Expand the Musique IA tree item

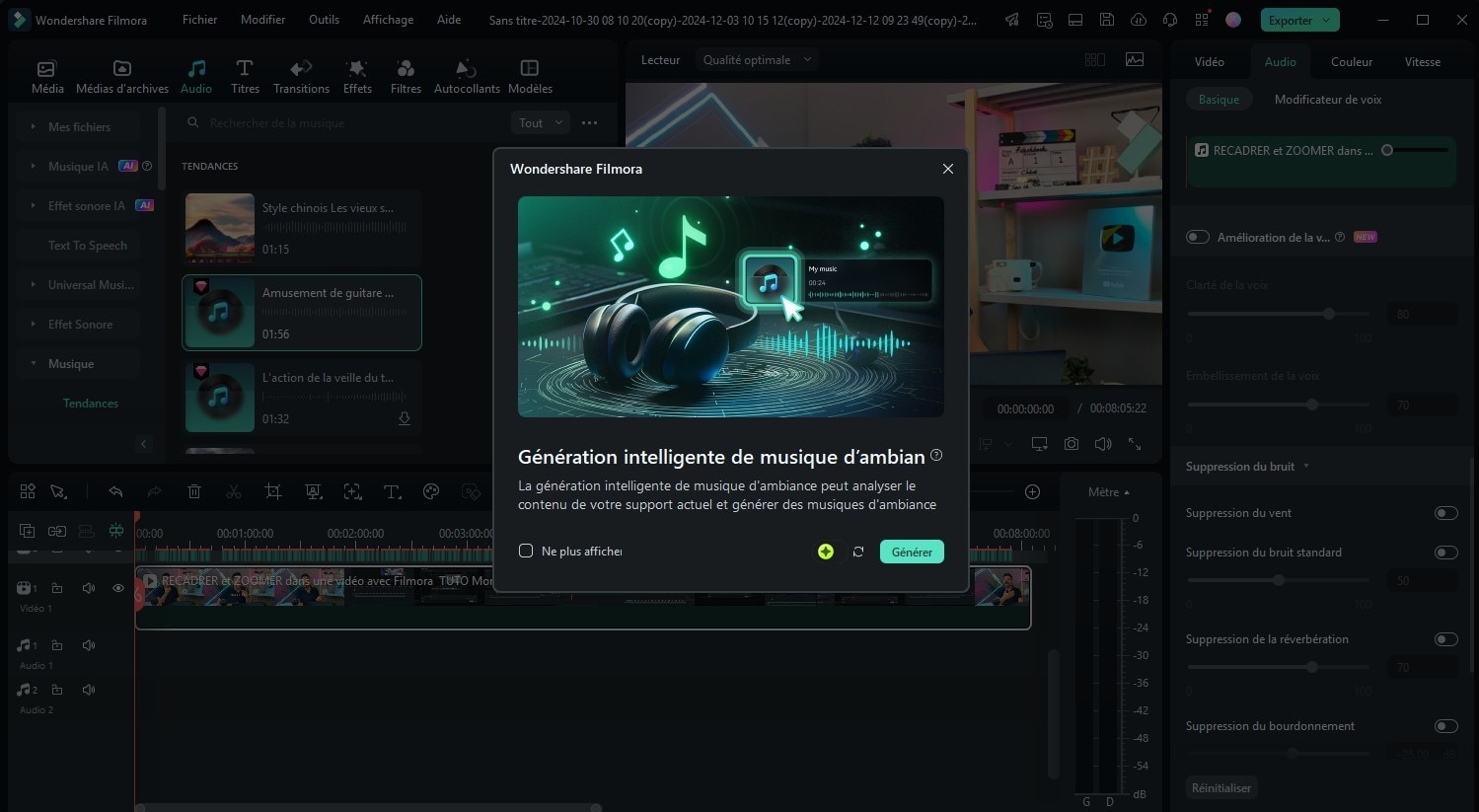click(34, 166)
